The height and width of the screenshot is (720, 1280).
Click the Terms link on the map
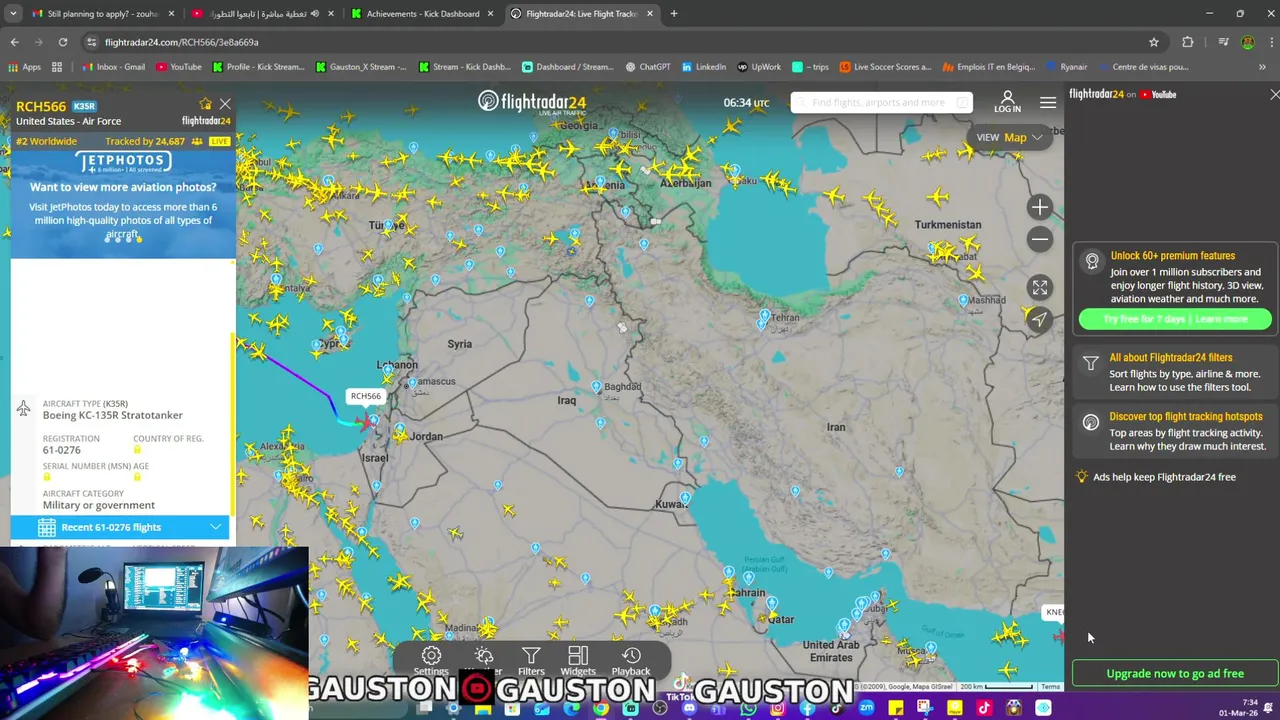pyautogui.click(x=1050, y=687)
